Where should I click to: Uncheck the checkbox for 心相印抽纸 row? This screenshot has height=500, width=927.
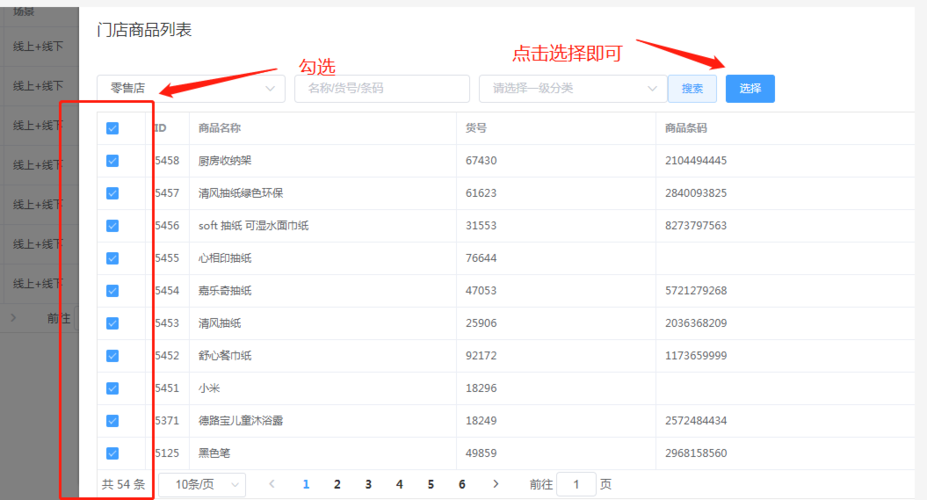(x=112, y=258)
